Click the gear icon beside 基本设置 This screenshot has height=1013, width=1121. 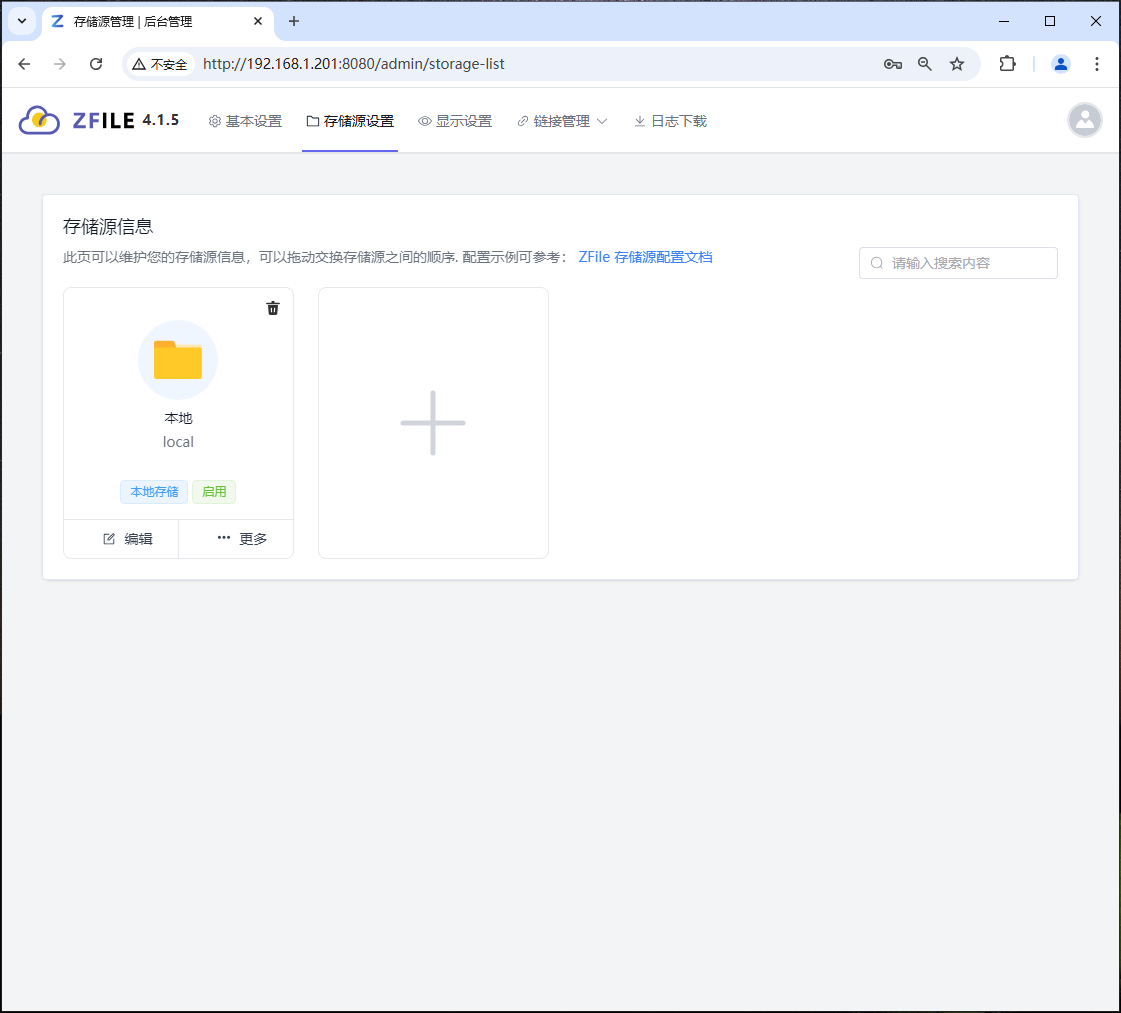213,120
